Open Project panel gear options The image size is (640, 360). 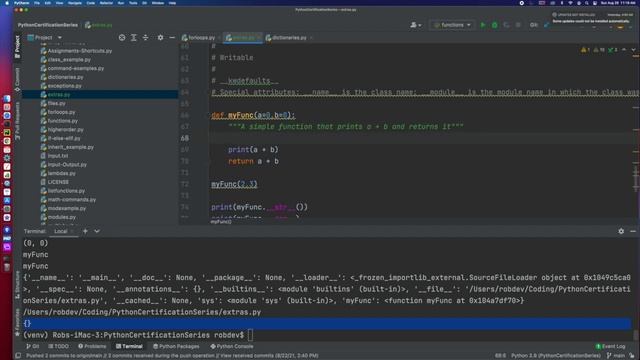point(160,38)
